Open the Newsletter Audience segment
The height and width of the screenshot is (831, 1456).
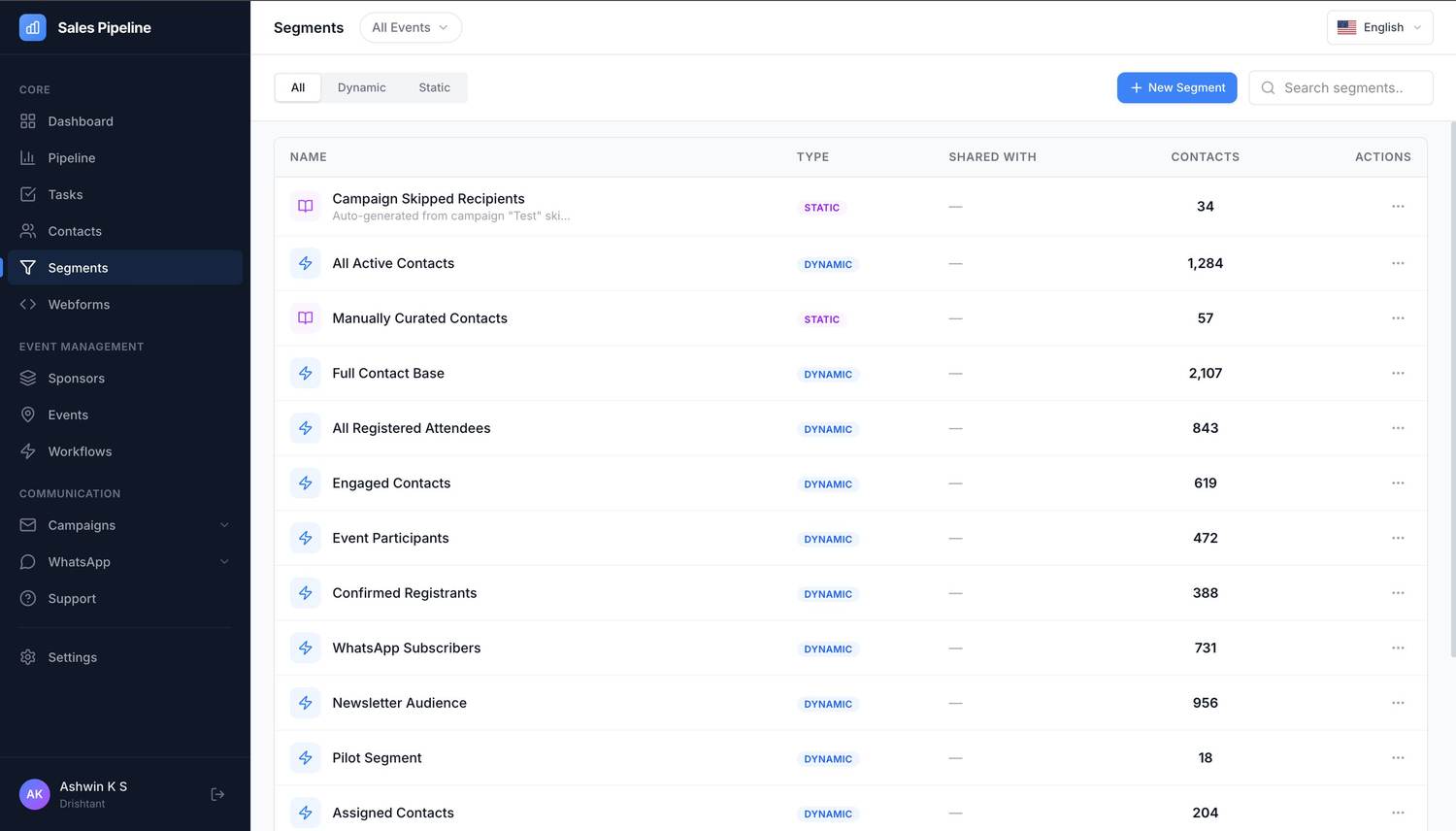pos(399,703)
